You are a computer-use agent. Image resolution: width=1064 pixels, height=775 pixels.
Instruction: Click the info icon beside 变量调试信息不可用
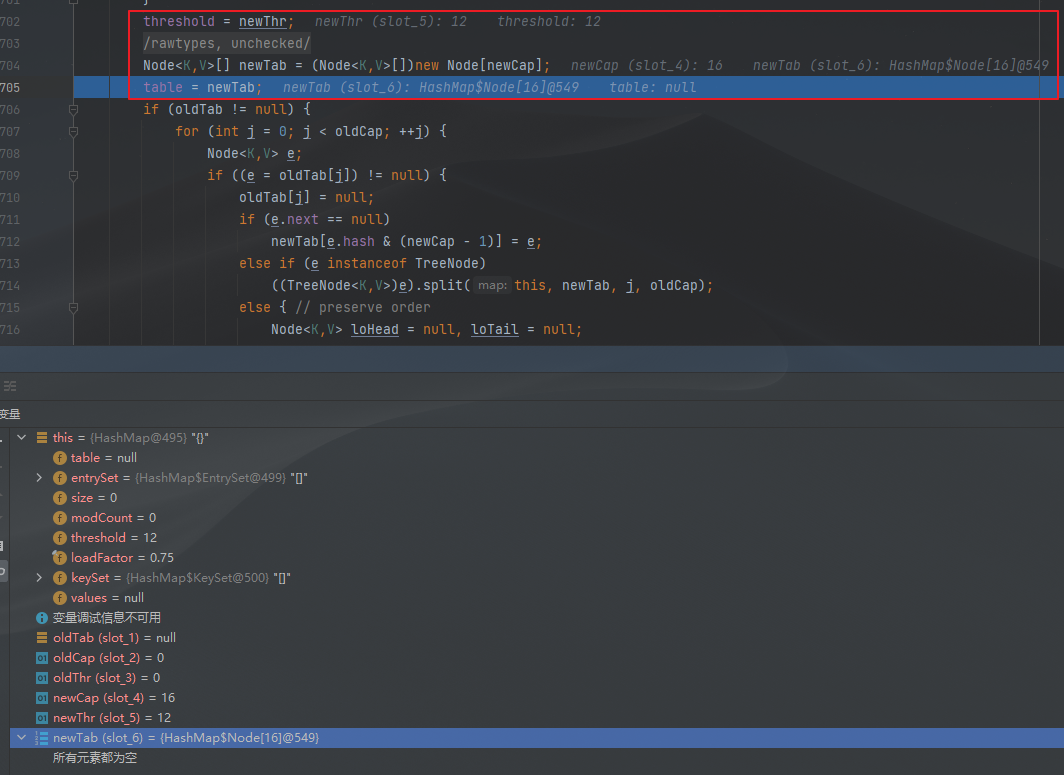coord(42,618)
